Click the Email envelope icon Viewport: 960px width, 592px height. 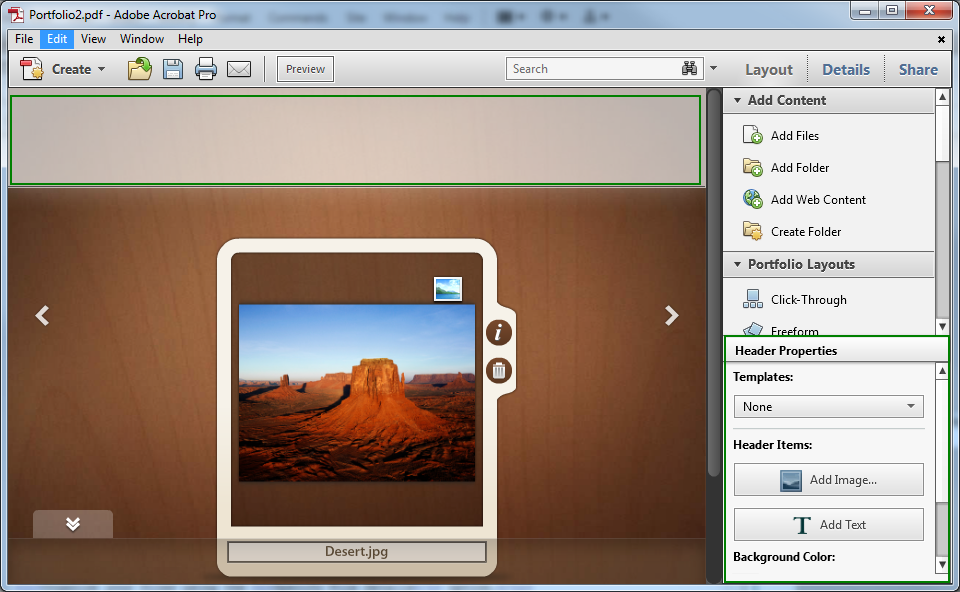[x=238, y=69]
